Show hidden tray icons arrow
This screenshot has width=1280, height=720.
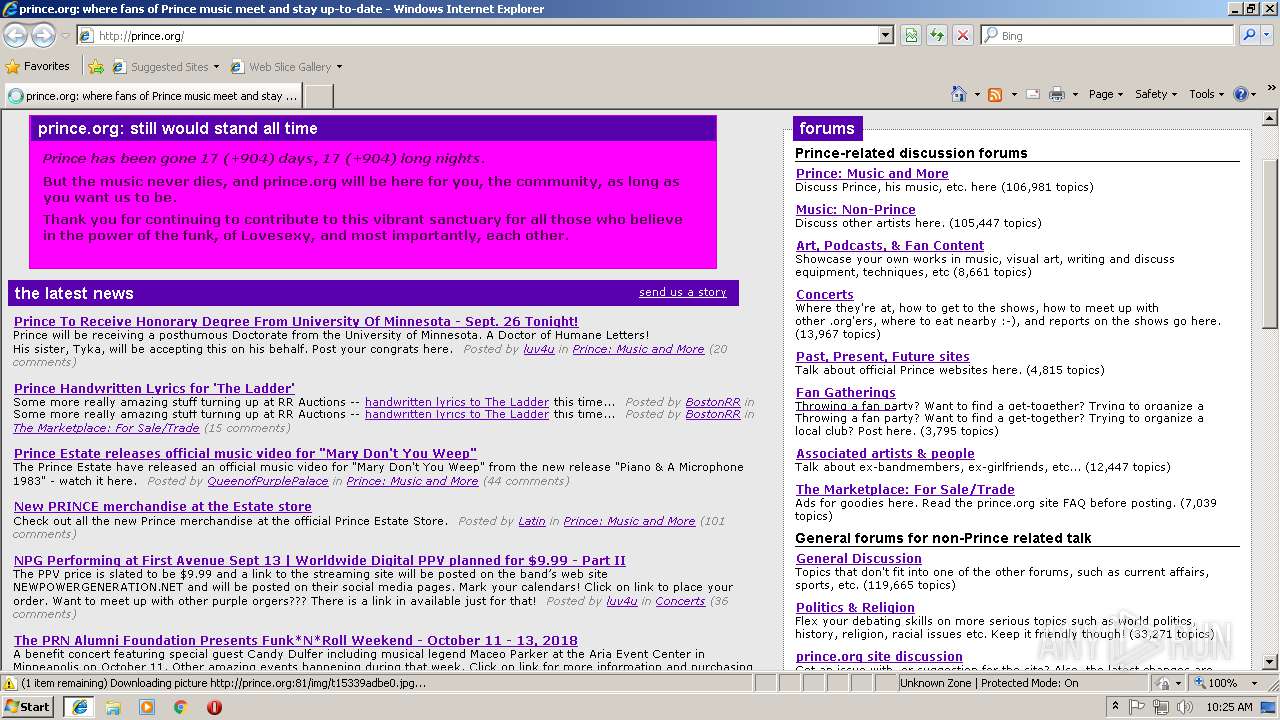1116,707
